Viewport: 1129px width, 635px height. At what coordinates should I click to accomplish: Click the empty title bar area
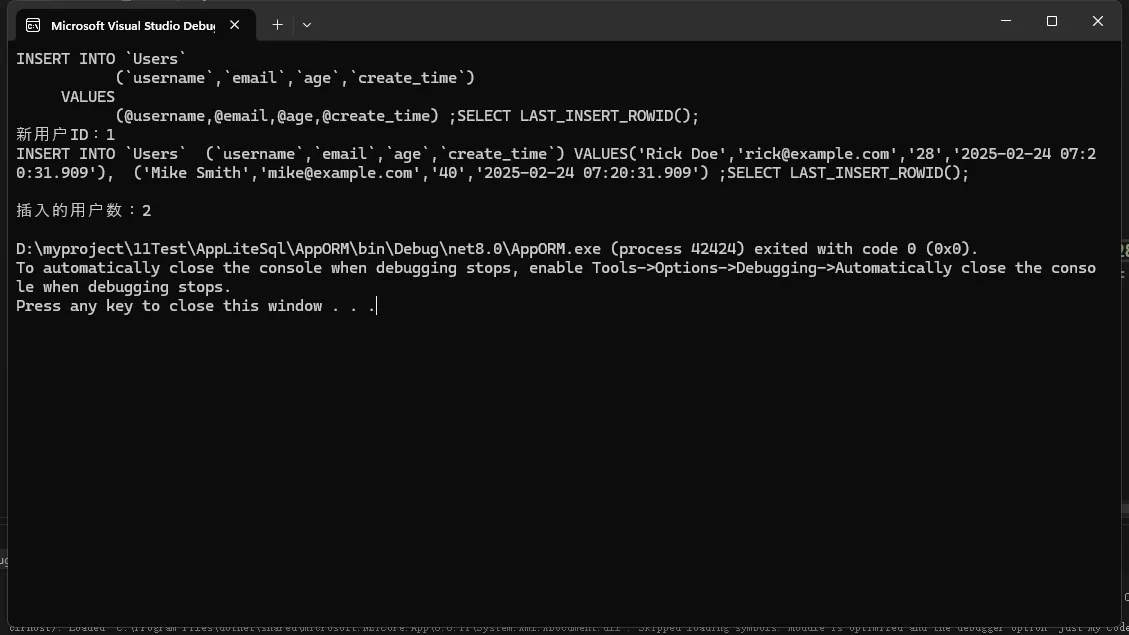[x=650, y=21]
